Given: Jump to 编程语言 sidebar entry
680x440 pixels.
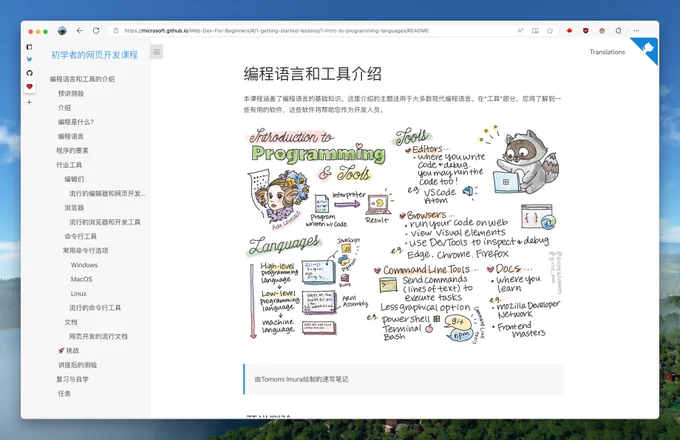Looking at the screenshot, I should coord(71,136).
